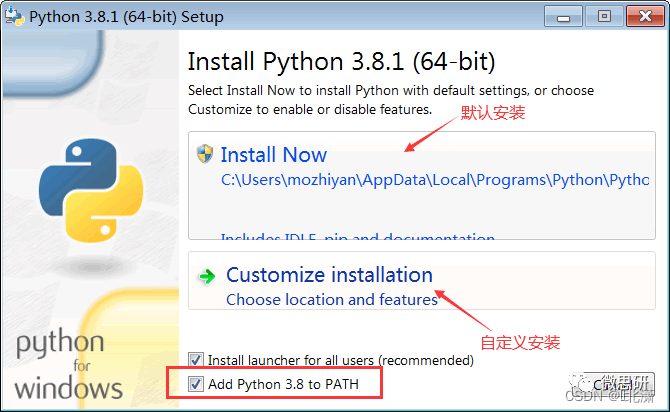Screen dimensions: 670x412
Task: Click the Includes IDLE, pip and documentation text
Action: click(357, 239)
